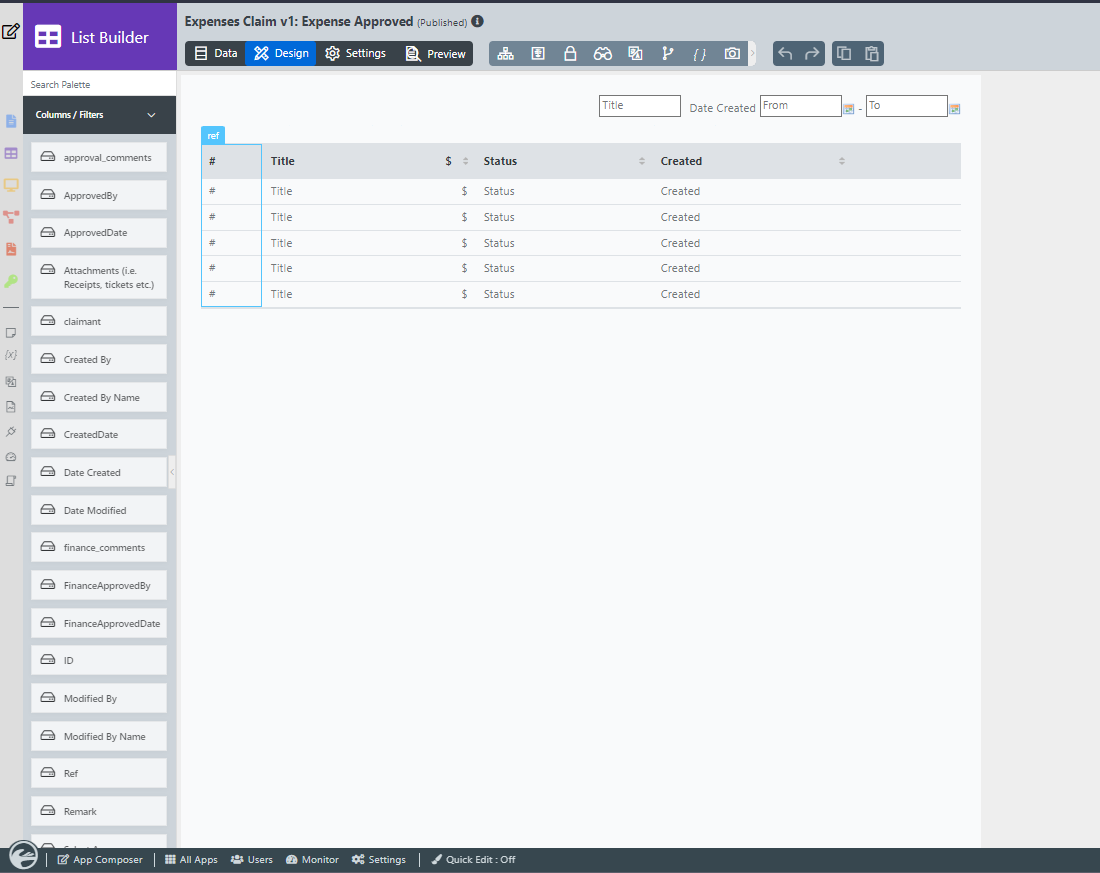Collapse the Columns / Filters section
Screen dimensions: 1100x873
pyautogui.click(x=152, y=115)
